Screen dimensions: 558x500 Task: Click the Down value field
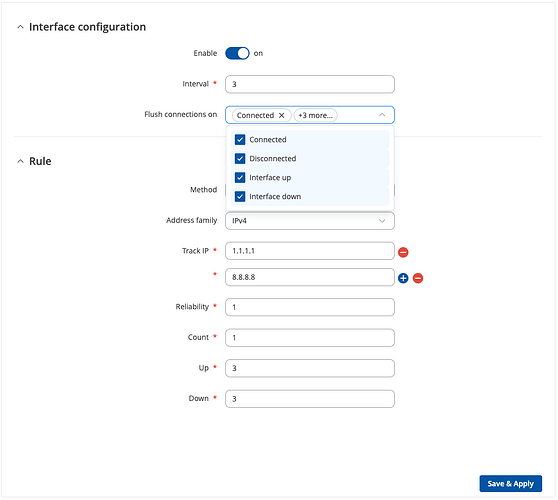coord(310,399)
